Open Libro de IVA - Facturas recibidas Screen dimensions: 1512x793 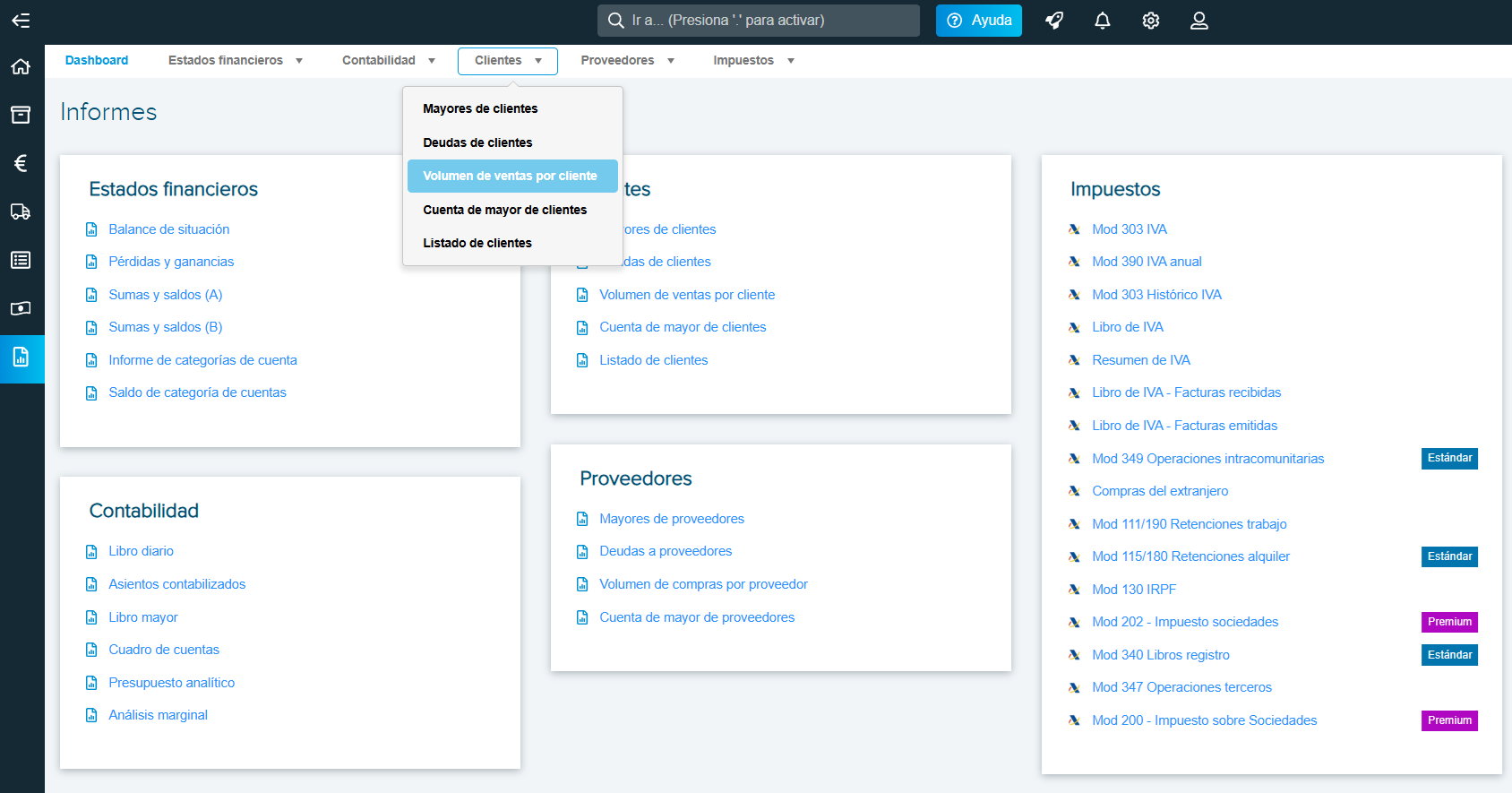[x=1186, y=392]
